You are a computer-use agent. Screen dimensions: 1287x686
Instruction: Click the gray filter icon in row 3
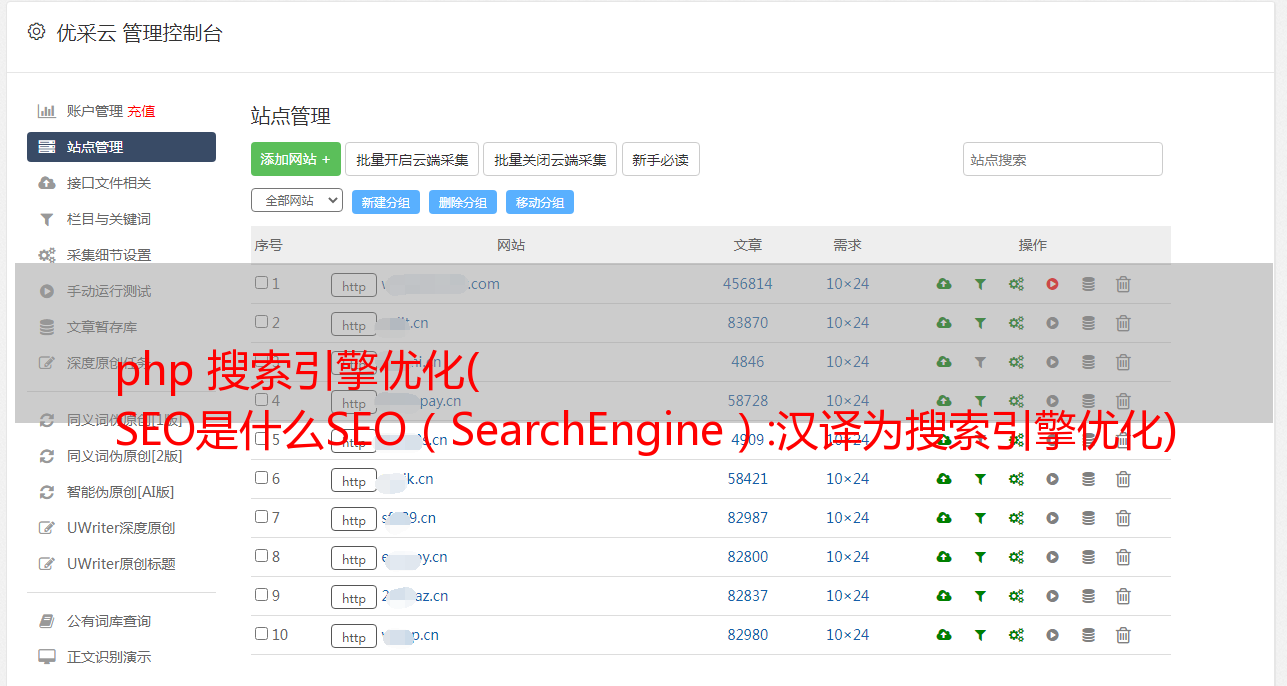980,362
